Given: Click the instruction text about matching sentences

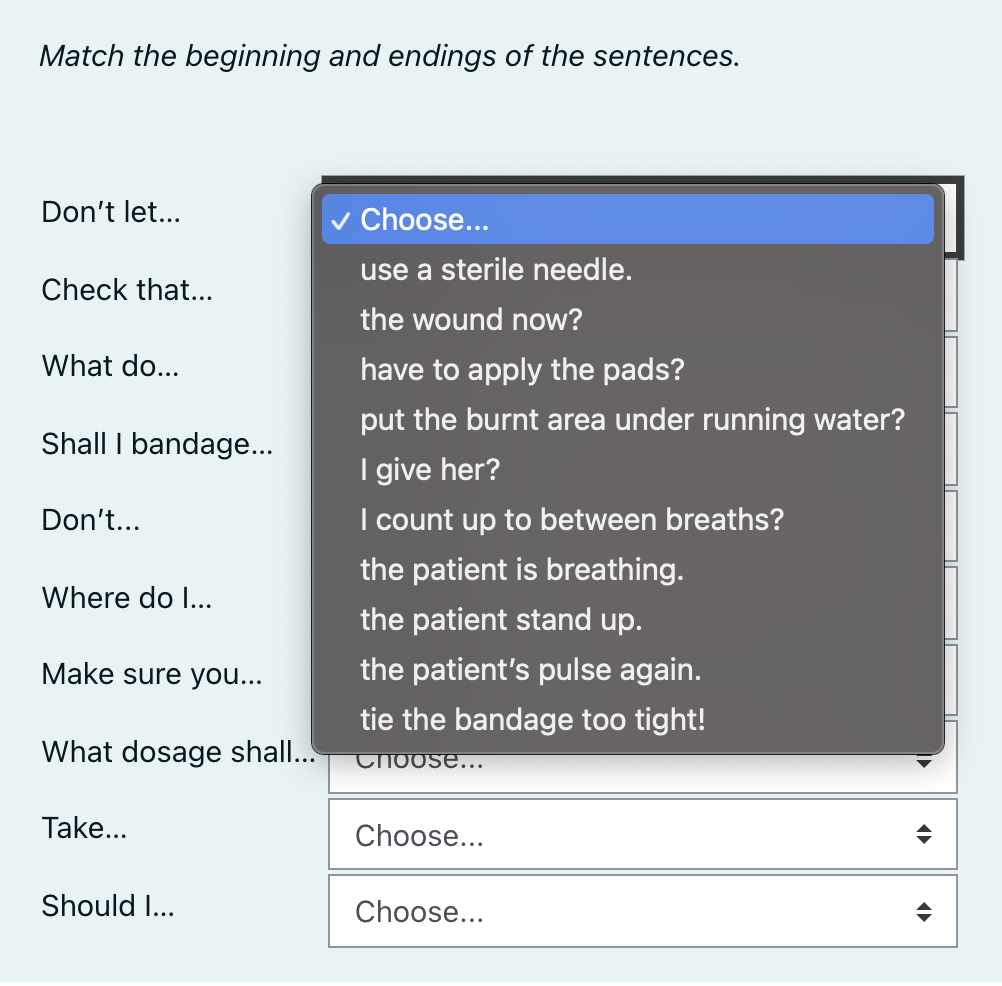Looking at the screenshot, I should pos(389,56).
